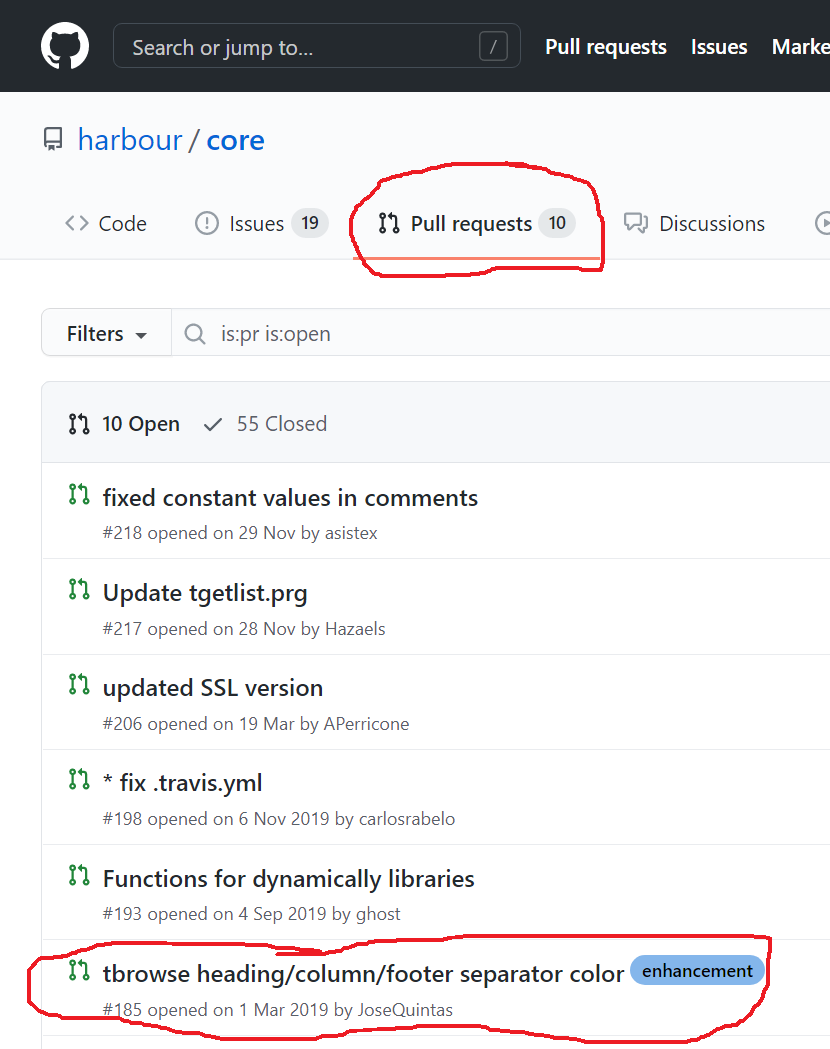Click author asistex on PR #218
The image size is (830, 1049).
point(351,533)
